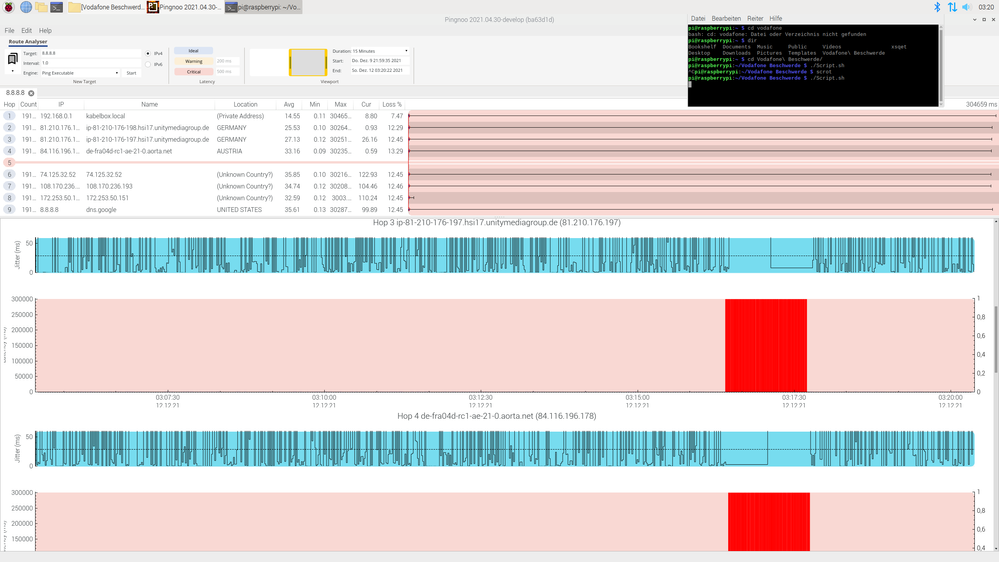The width and height of the screenshot is (999, 562).
Task: Click the bookmark icon beside Target
Action: pyautogui.click(x=12, y=59)
